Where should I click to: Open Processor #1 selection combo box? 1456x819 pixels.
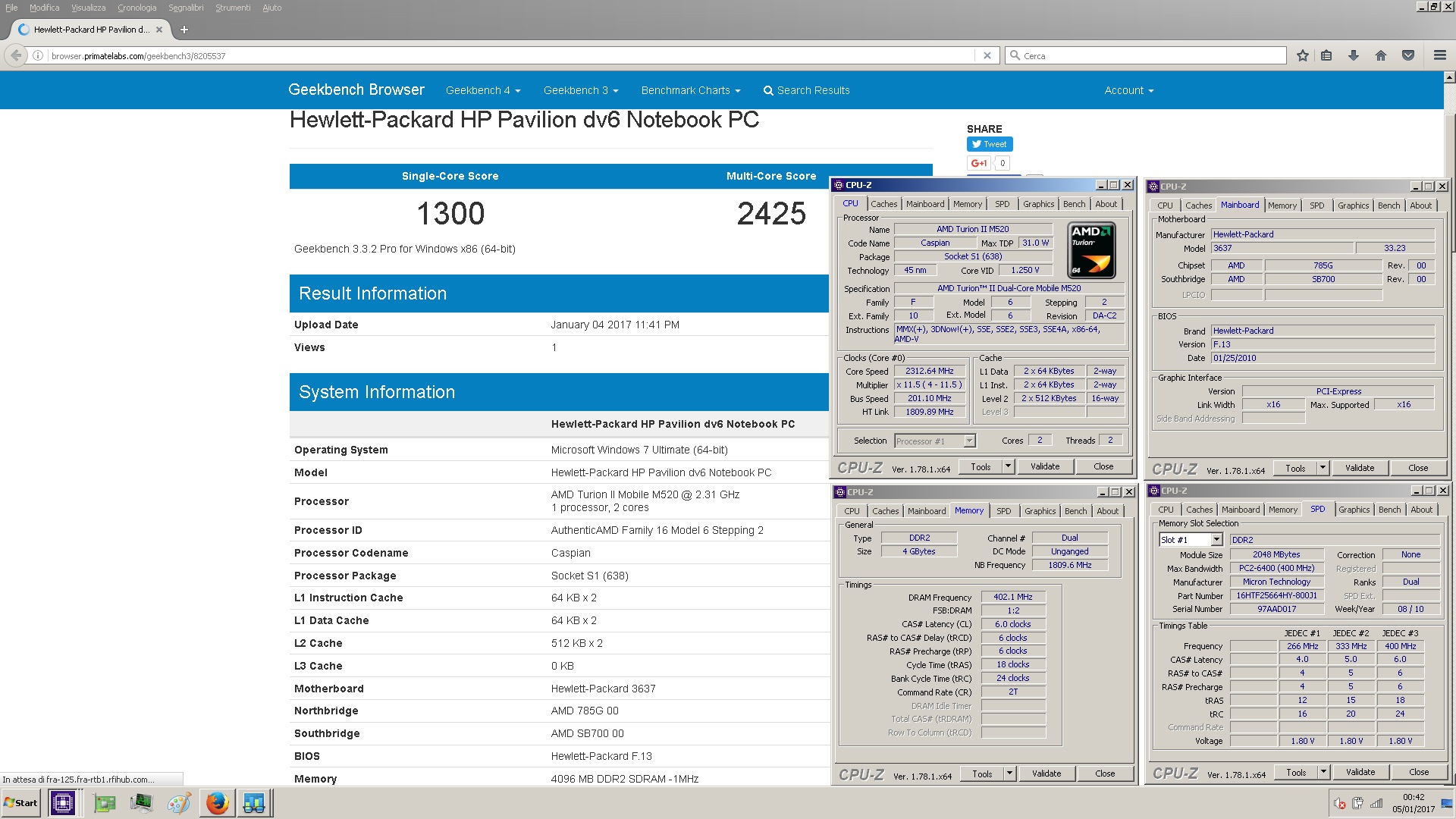tap(935, 441)
